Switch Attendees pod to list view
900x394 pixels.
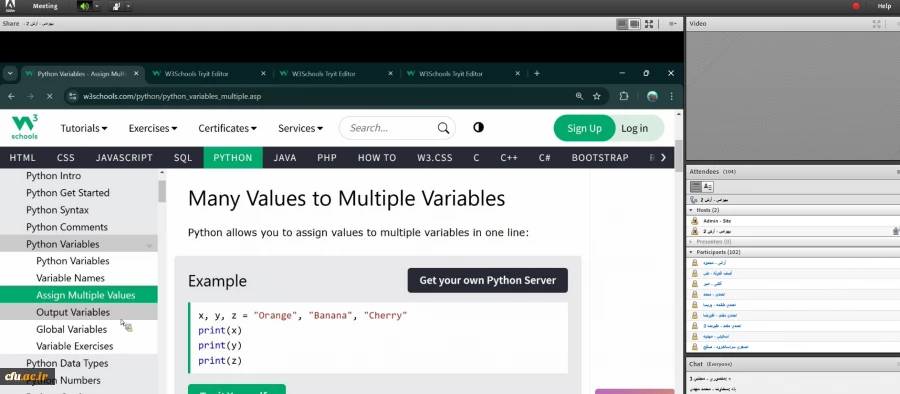pos(696,187)
